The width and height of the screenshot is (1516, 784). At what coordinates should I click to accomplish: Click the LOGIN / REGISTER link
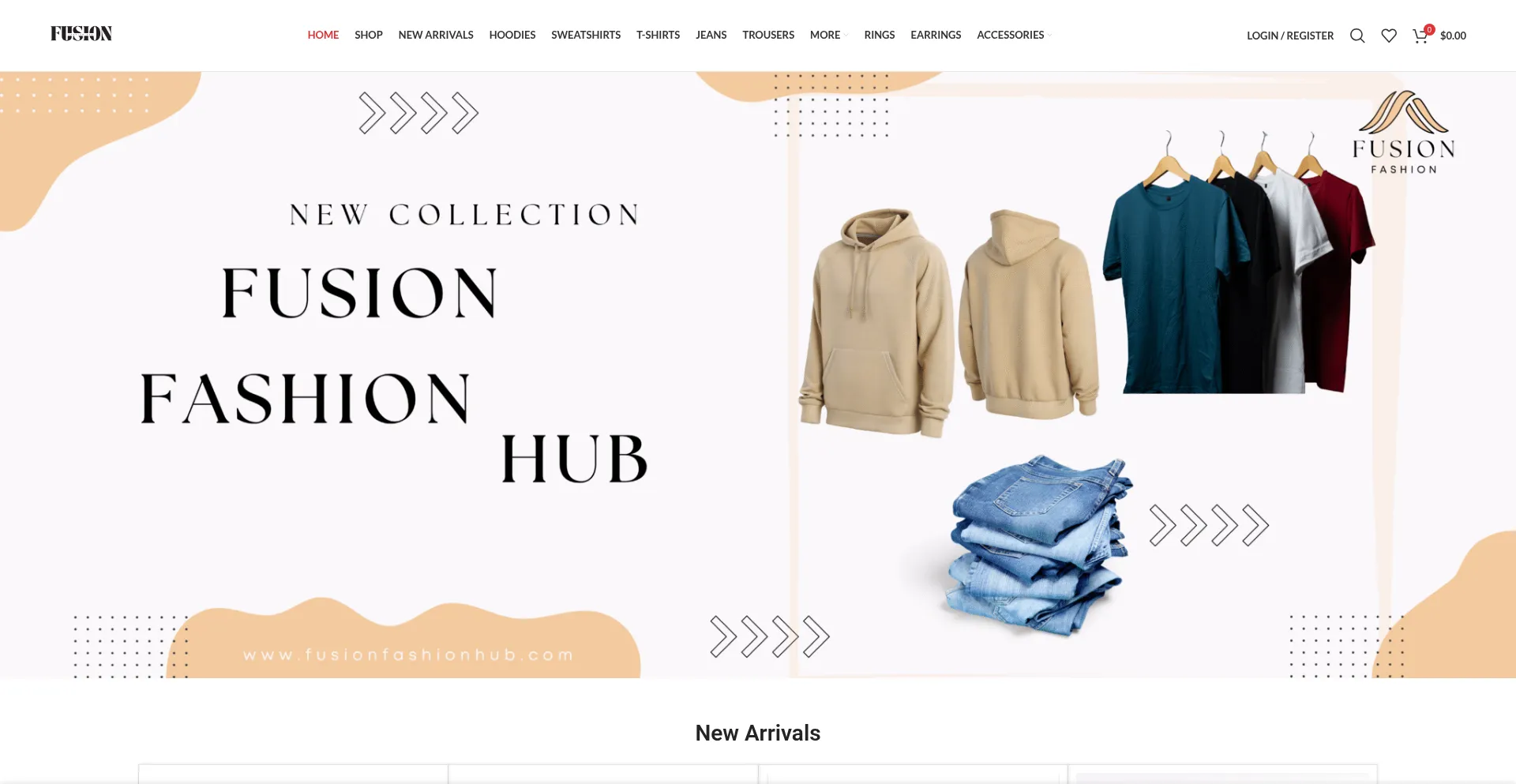tap(1290, 36)
